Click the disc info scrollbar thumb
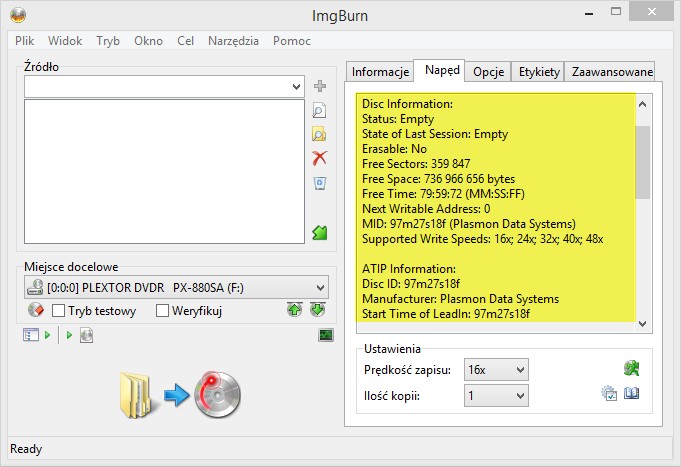Screen dimensions: 681x467 point(643,162)
